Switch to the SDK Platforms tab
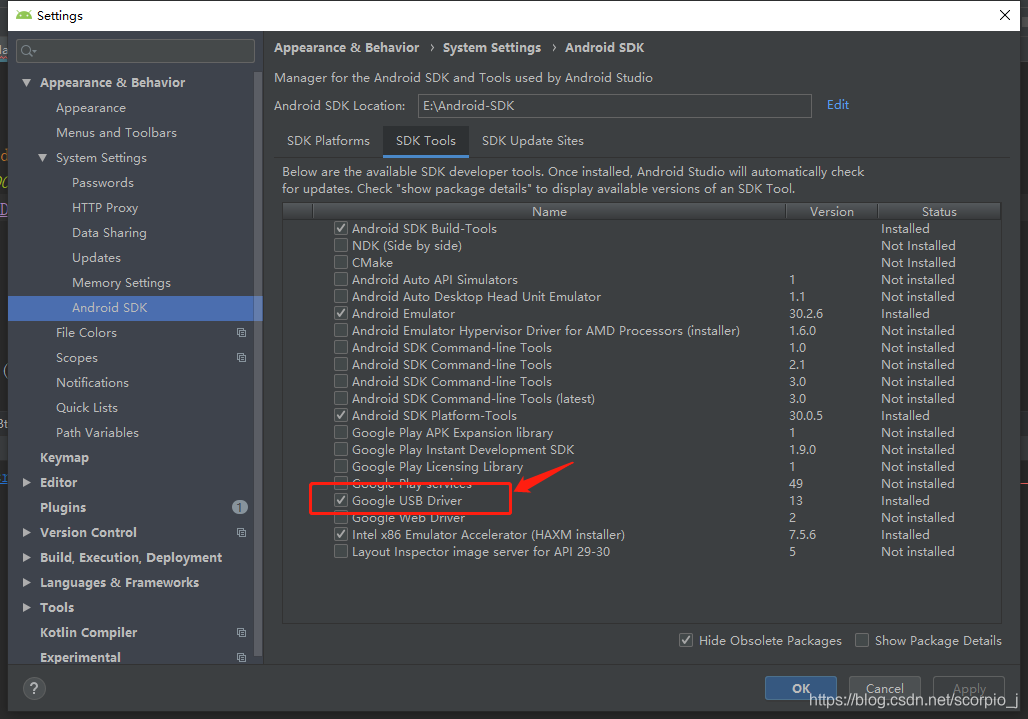 tap(328, 141)
